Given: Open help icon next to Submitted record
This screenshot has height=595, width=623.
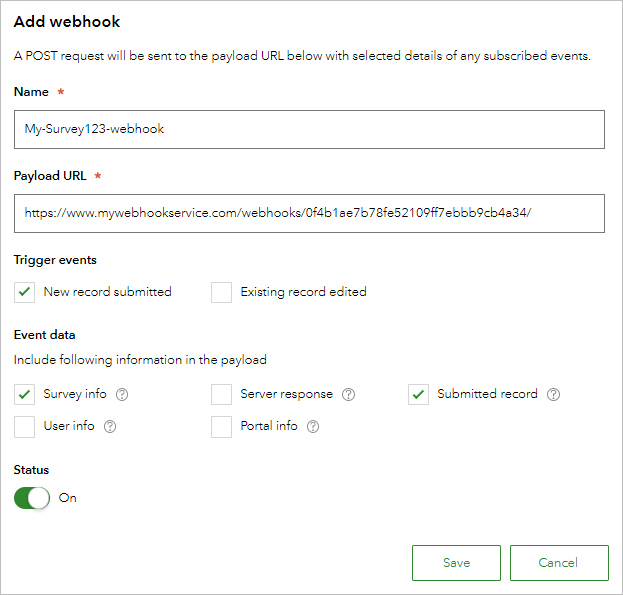Looking at the screenshot, I should [553, 394].
